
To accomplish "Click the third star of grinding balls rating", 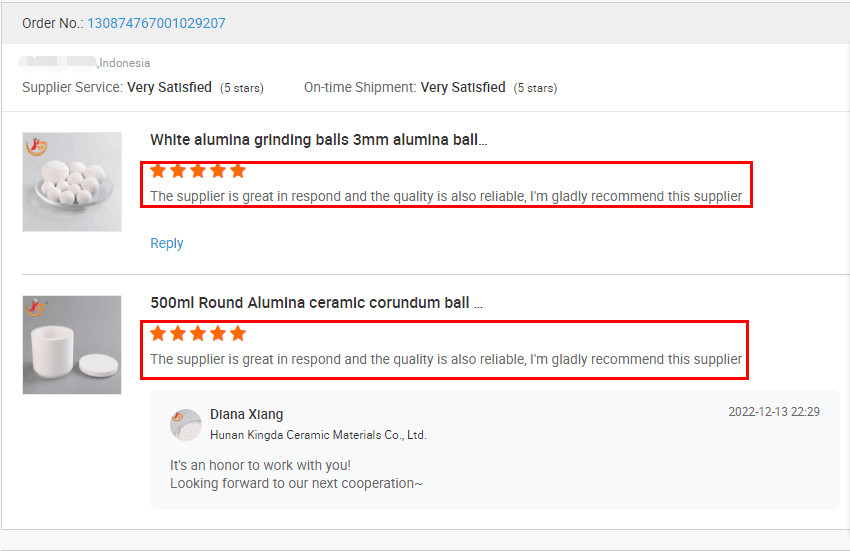I will [x=198, y=171].
